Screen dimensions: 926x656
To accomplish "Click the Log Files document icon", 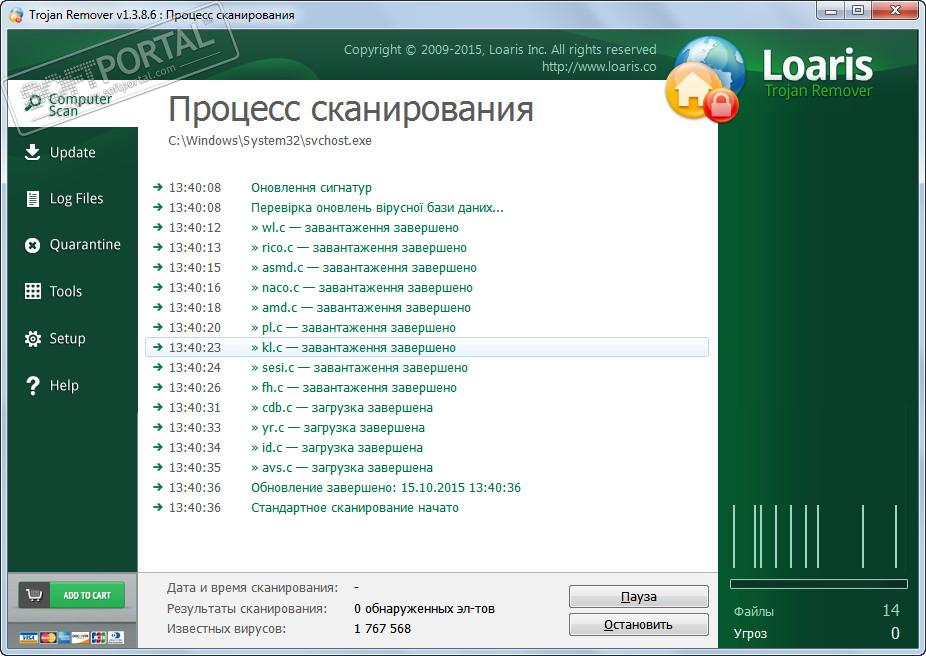I will (33, 198).
